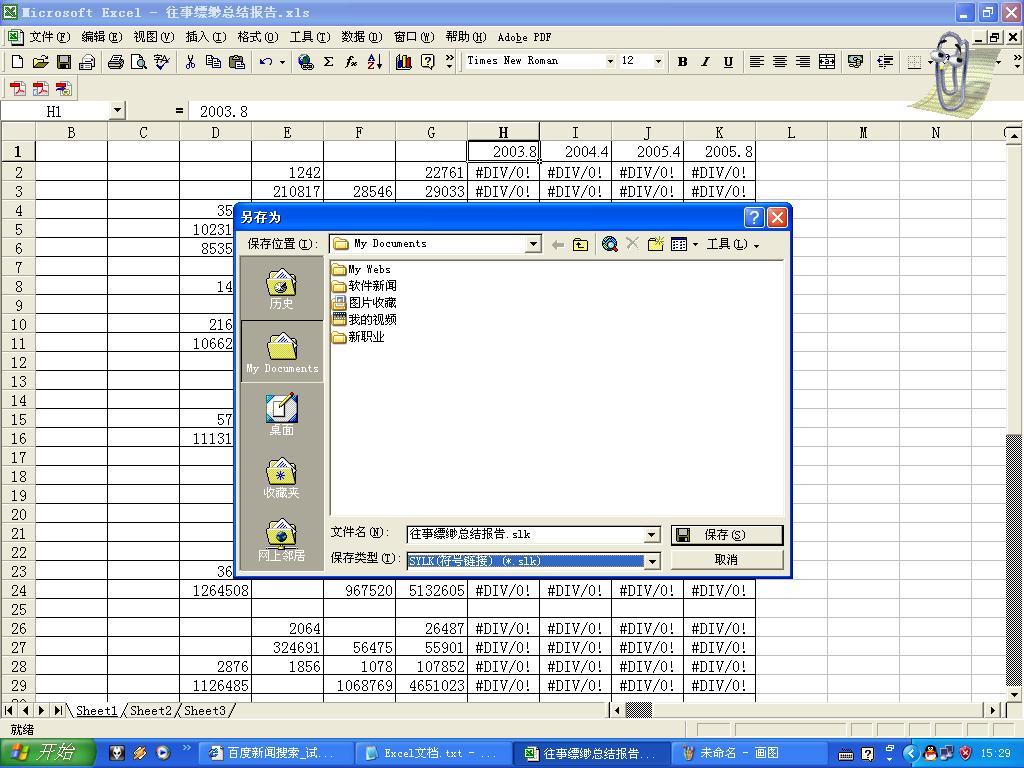Viewport: 1024px width, 768px height.
Task: Click the horizontal scrollbar thumb
Action: 638,710
